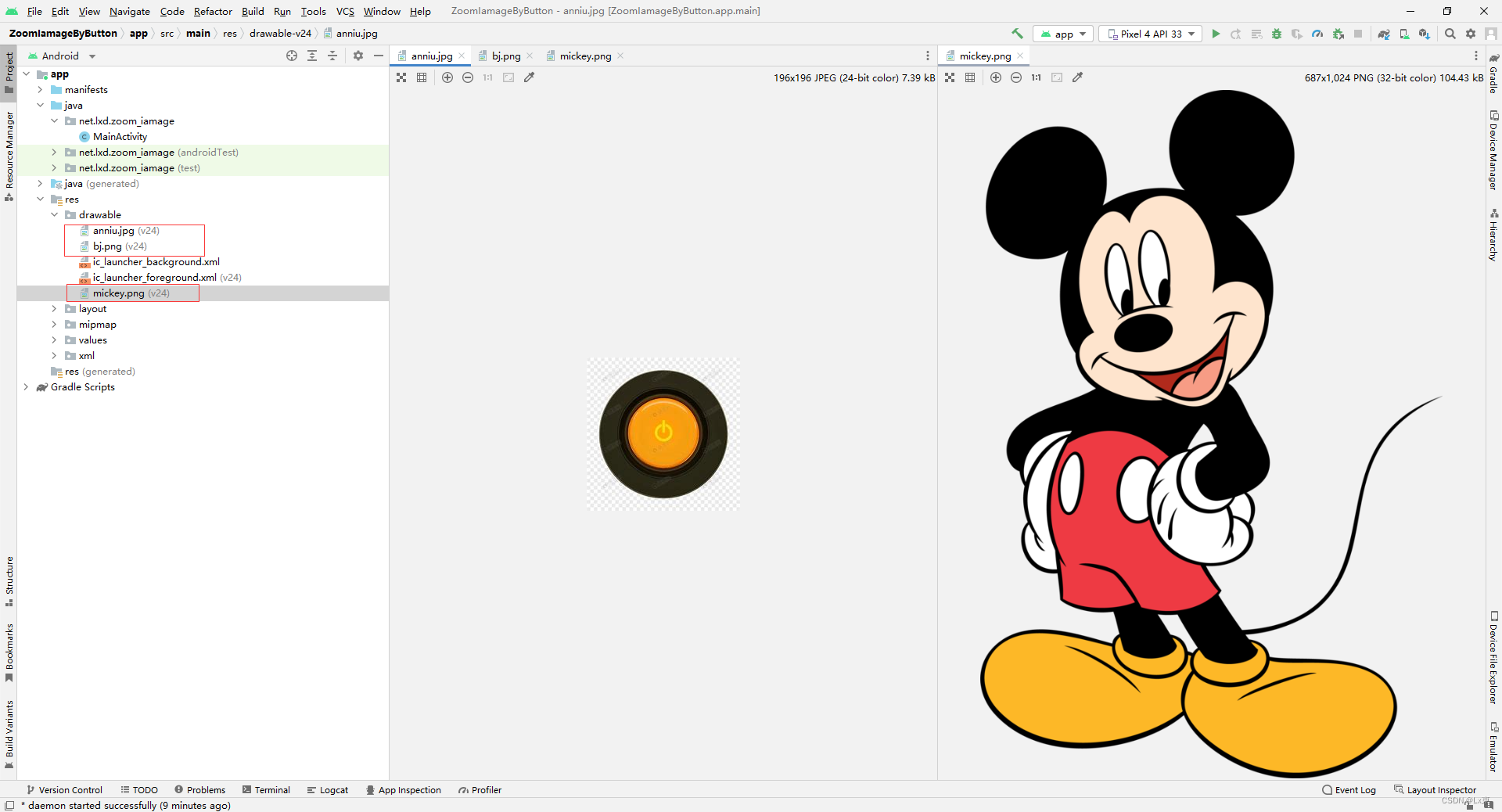Open the Build menu

click(x=253, y=11)
